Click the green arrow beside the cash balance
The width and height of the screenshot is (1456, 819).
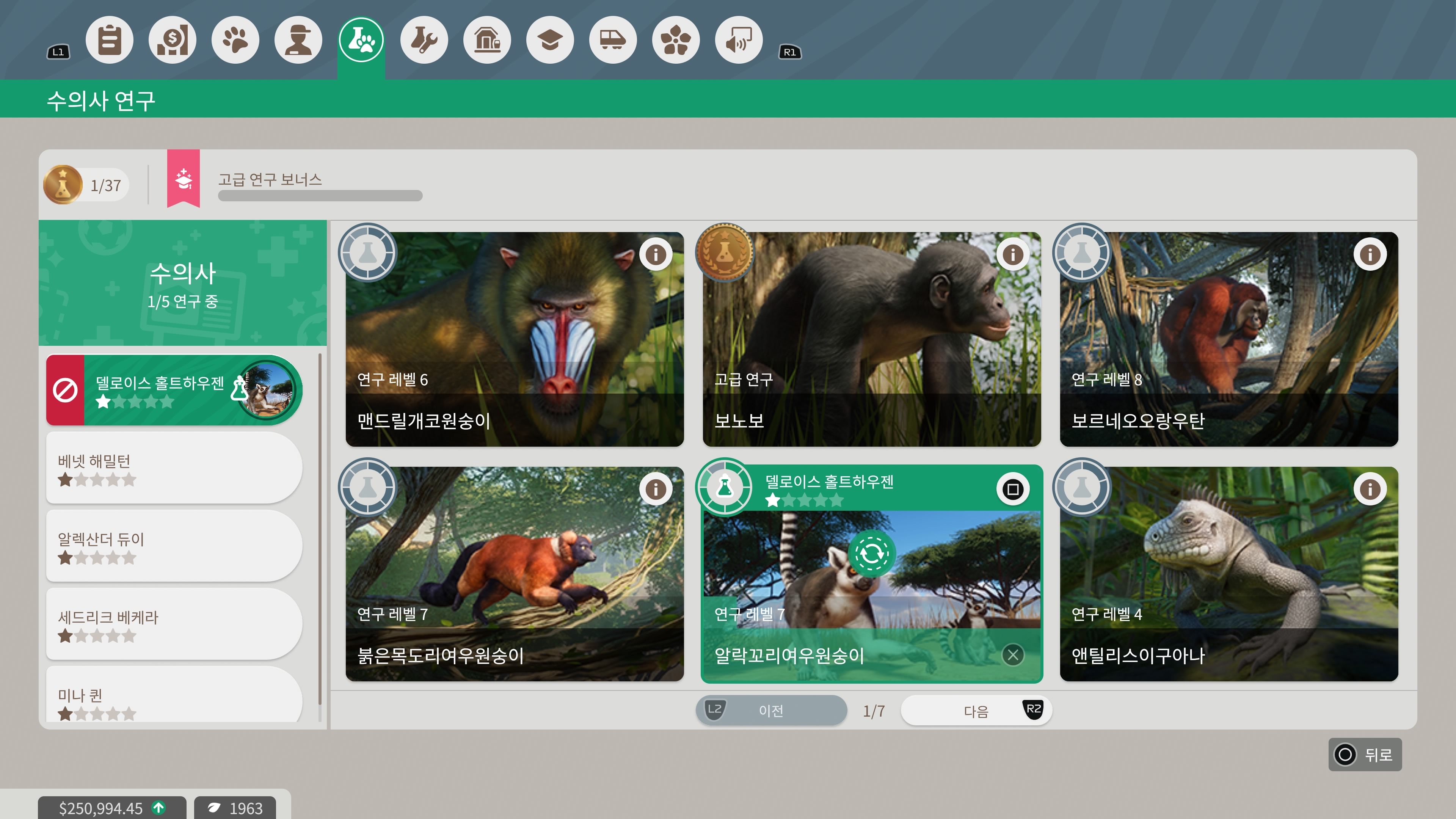159,808
